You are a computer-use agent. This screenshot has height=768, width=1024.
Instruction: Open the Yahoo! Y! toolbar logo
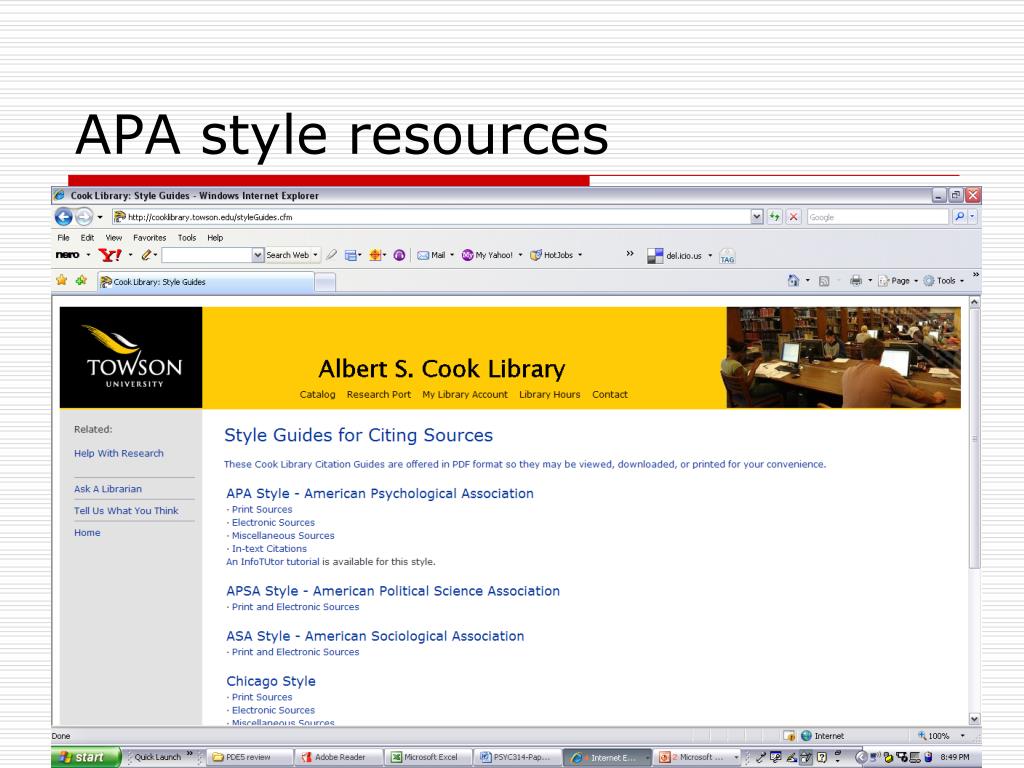110,255
